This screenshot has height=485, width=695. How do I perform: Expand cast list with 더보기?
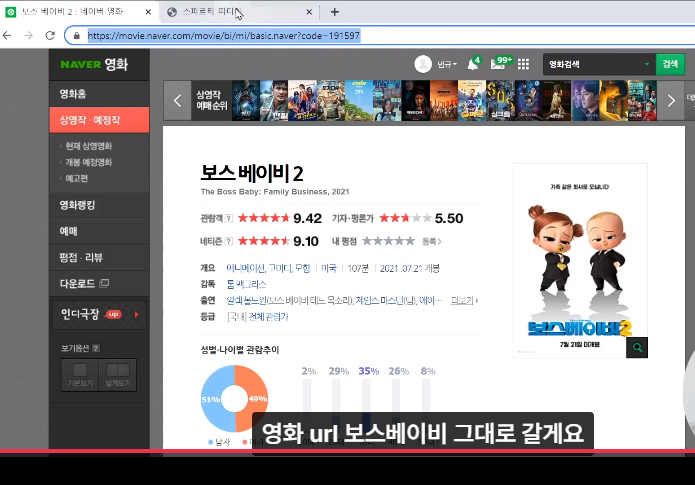pos(464,301)
